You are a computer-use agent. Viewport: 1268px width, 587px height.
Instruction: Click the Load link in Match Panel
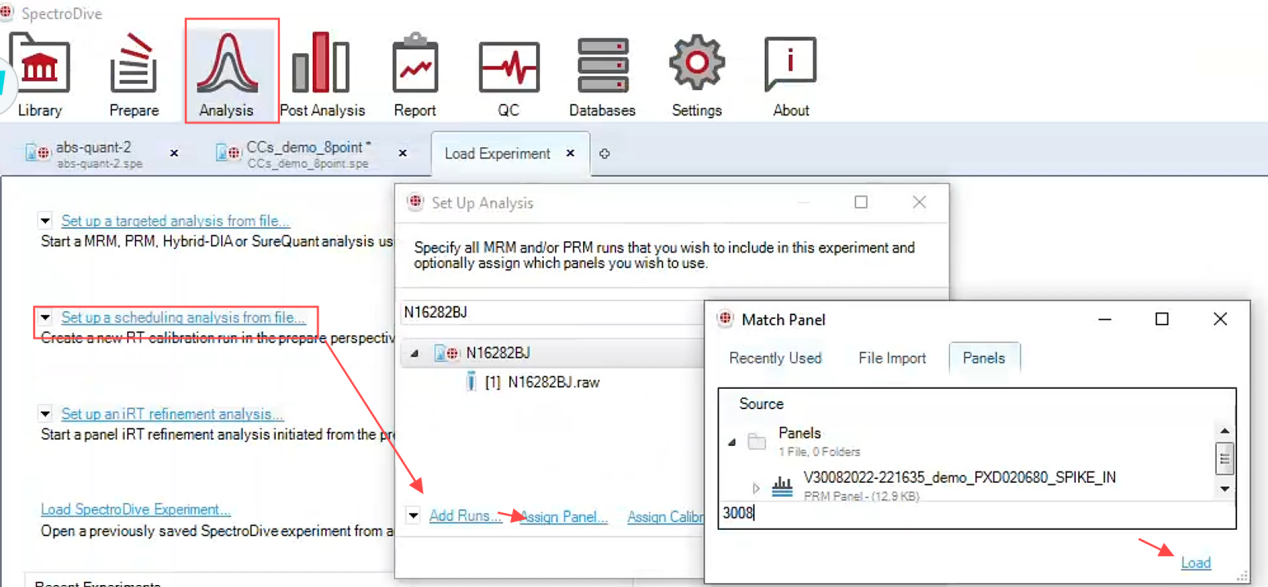point(1196,563)
